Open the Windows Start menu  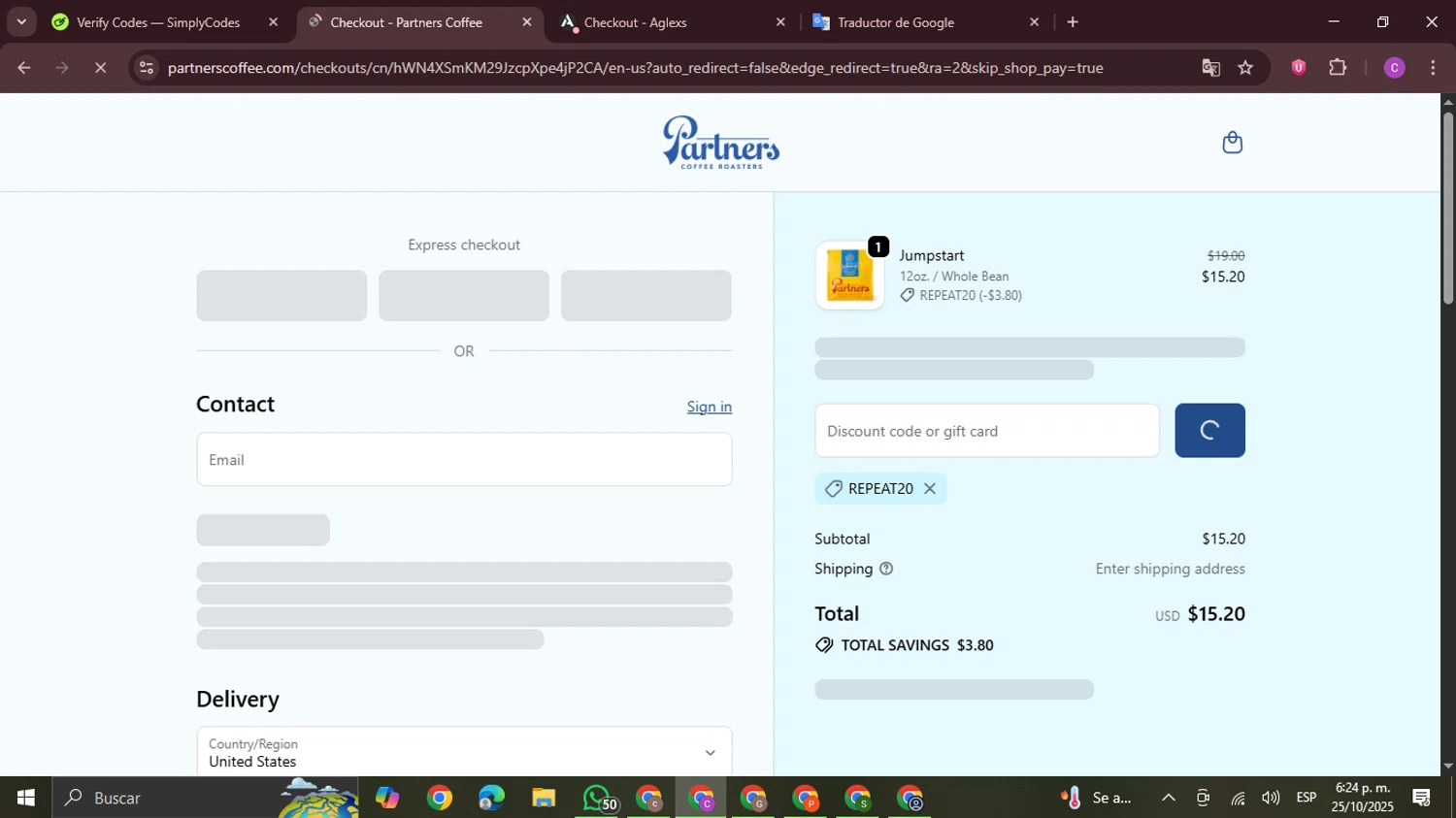[26, 798]
